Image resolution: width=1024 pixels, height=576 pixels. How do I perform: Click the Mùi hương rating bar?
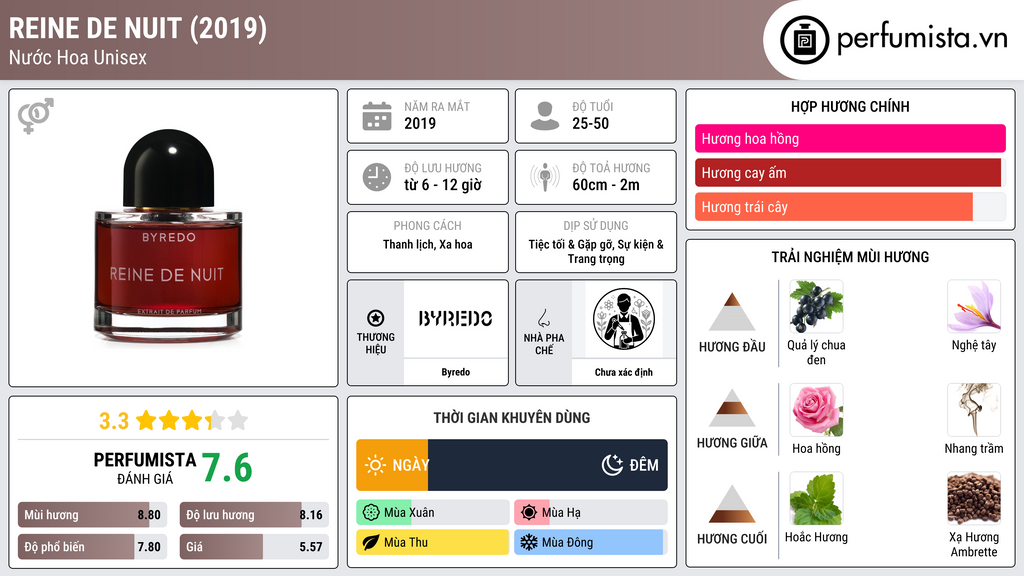click(92, 515)
